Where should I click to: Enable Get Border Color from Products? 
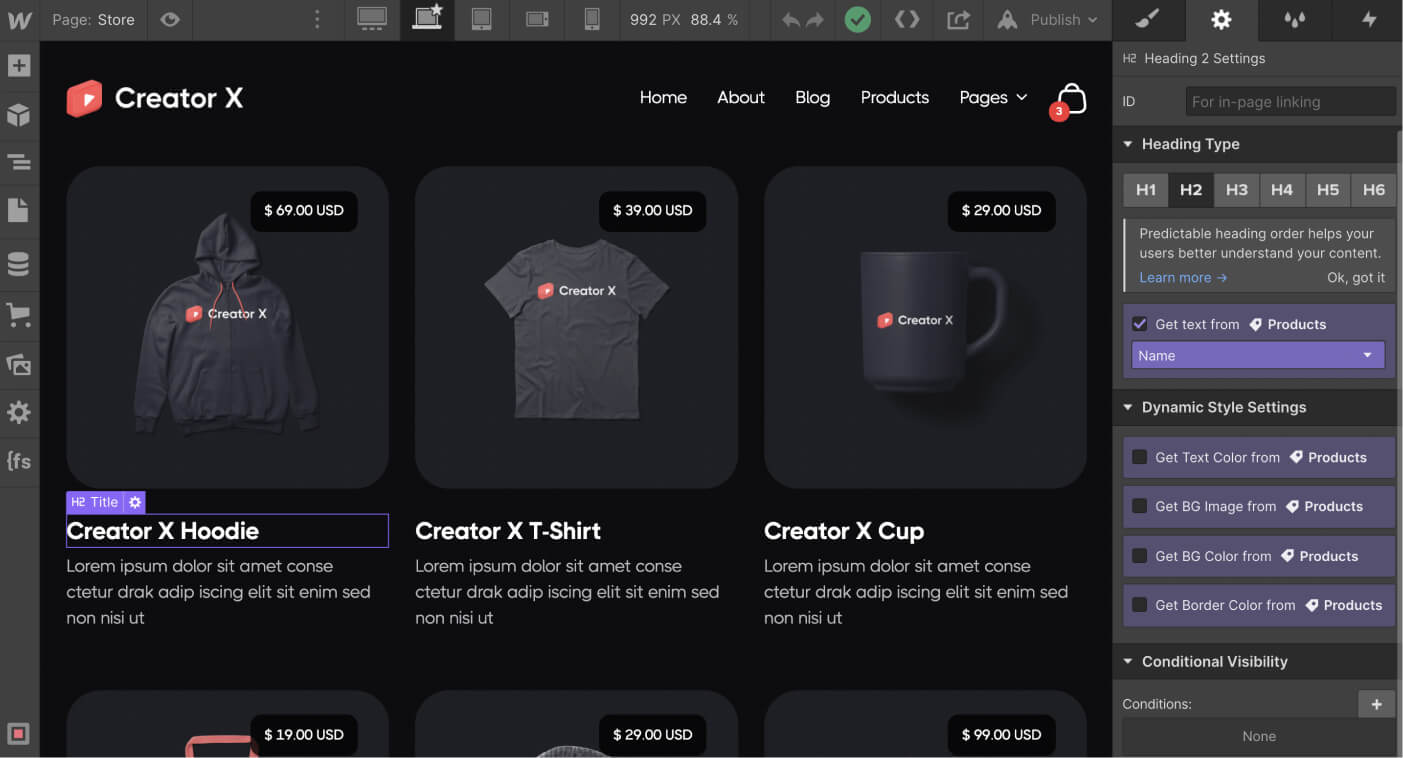tap(1139, 605)
